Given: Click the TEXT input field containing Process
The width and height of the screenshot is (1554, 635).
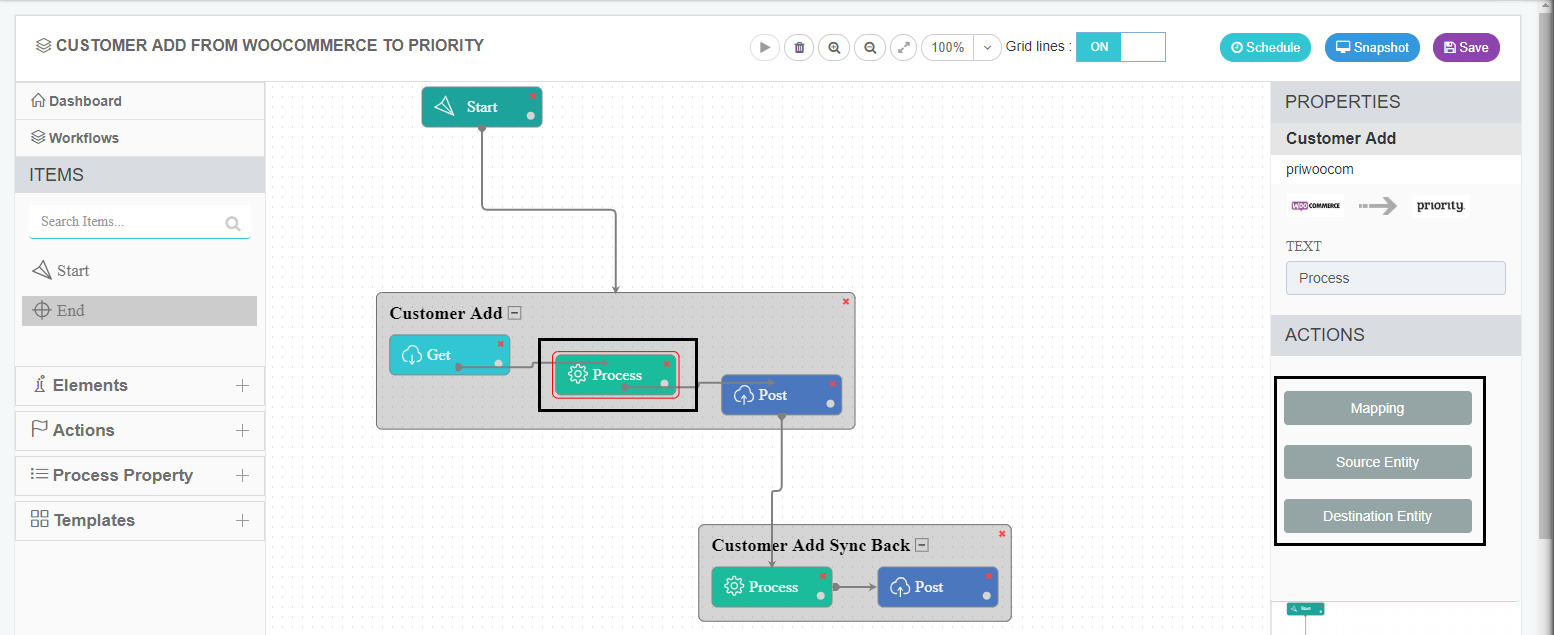Looking at the screenshot, I should tap(1395, 278).
